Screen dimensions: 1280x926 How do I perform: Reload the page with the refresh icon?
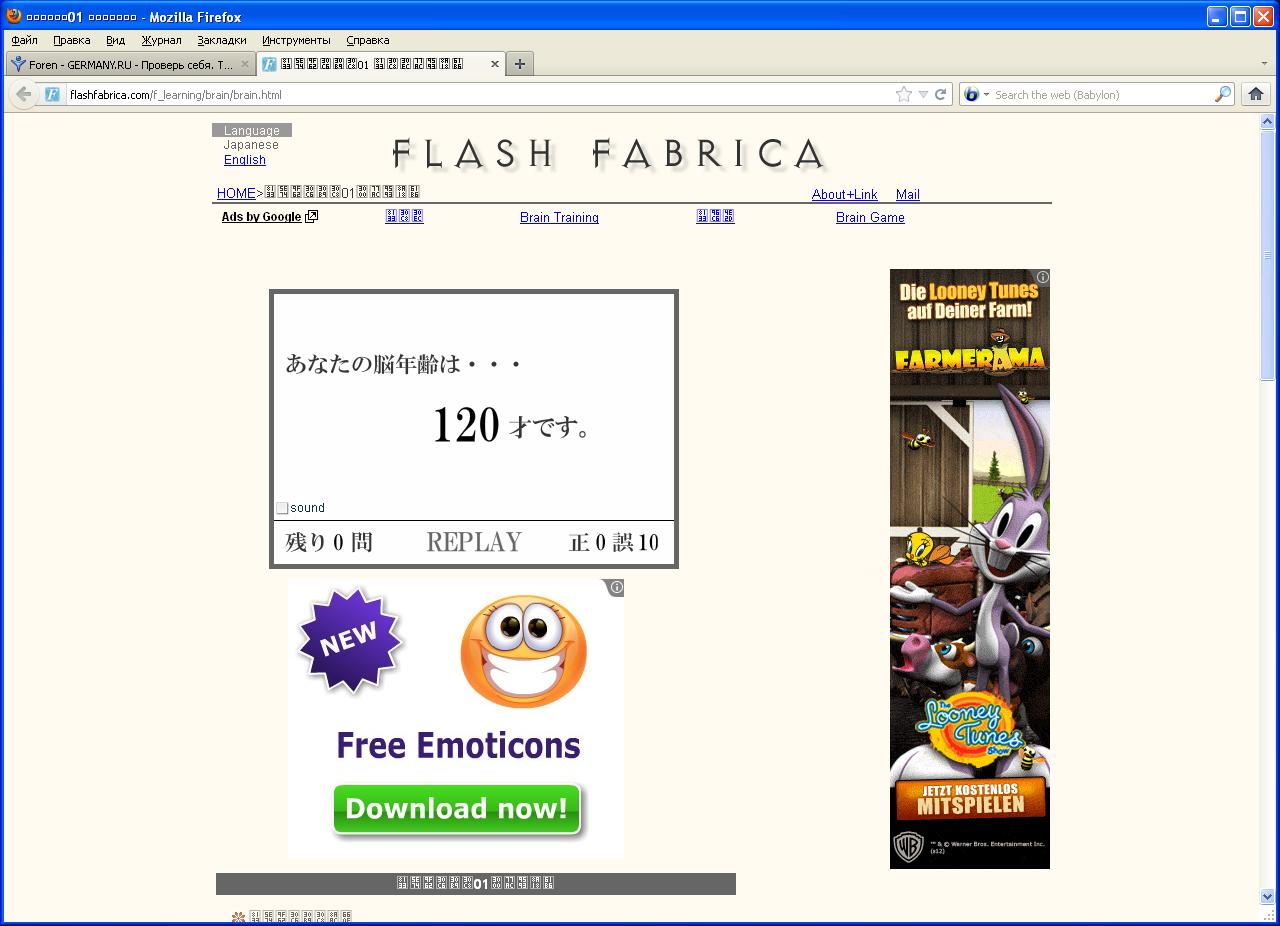point(940,94)
